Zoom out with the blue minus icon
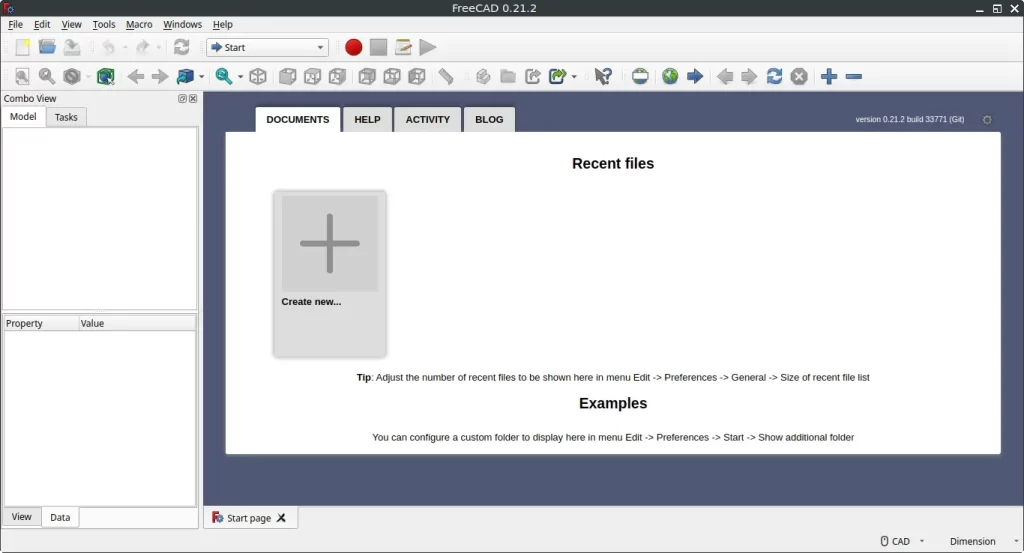The height and width of the screenshot is (553, 1024). (x=854, y=76)
